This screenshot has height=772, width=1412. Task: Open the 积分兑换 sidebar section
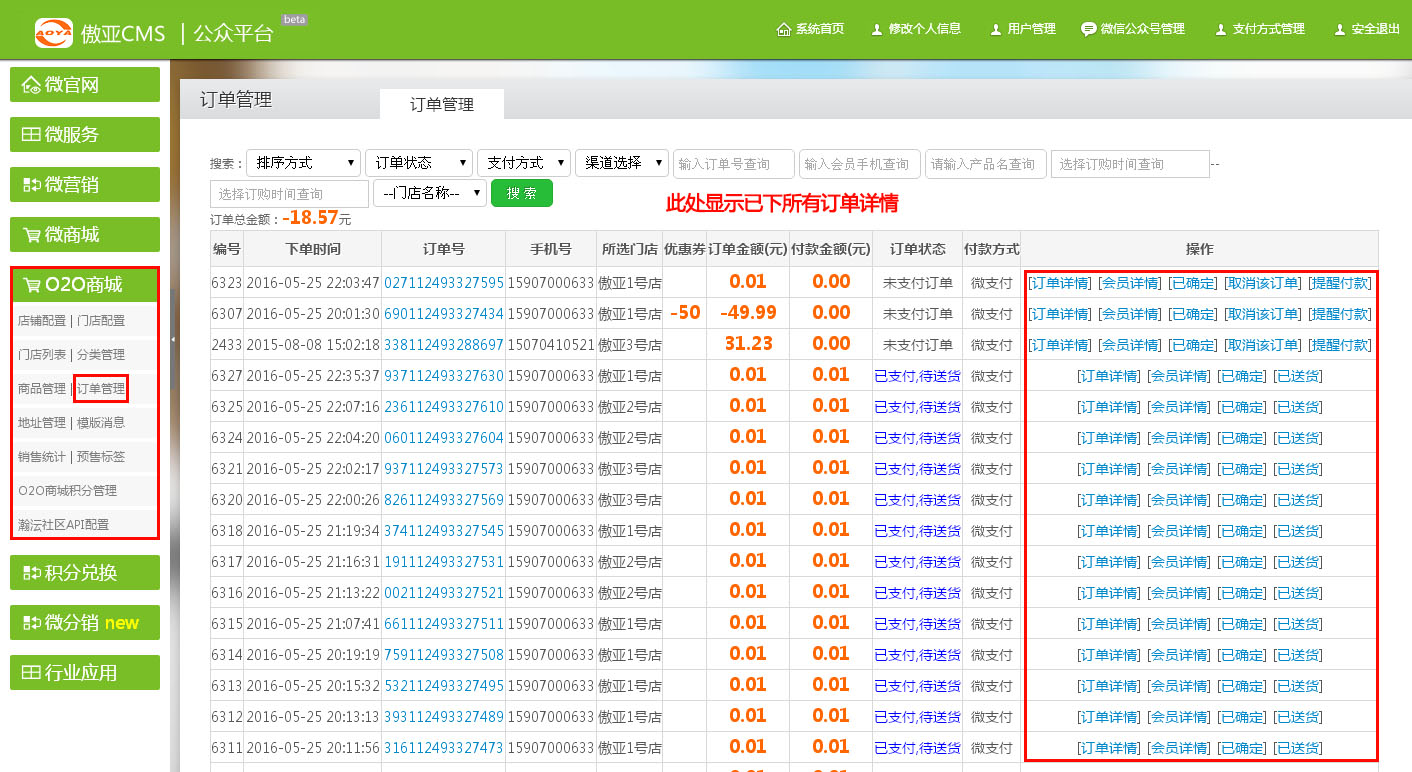85,573
